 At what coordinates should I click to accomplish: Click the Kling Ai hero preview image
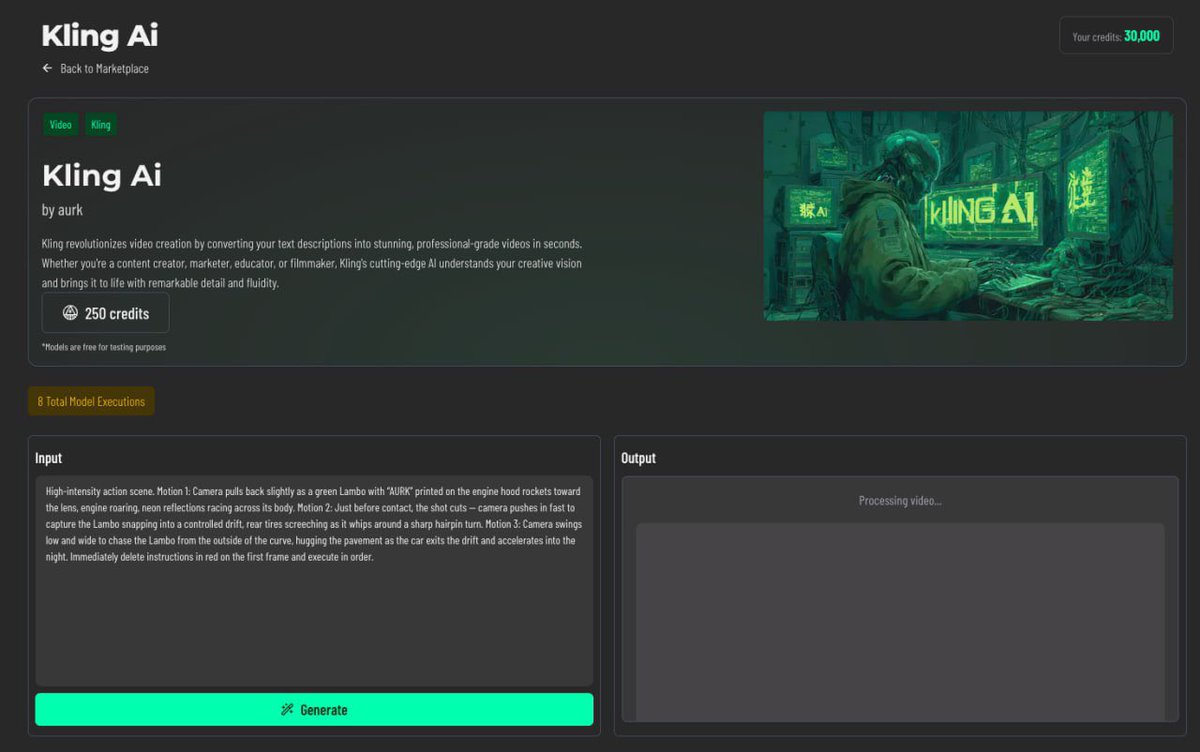[x=969, y=214]
